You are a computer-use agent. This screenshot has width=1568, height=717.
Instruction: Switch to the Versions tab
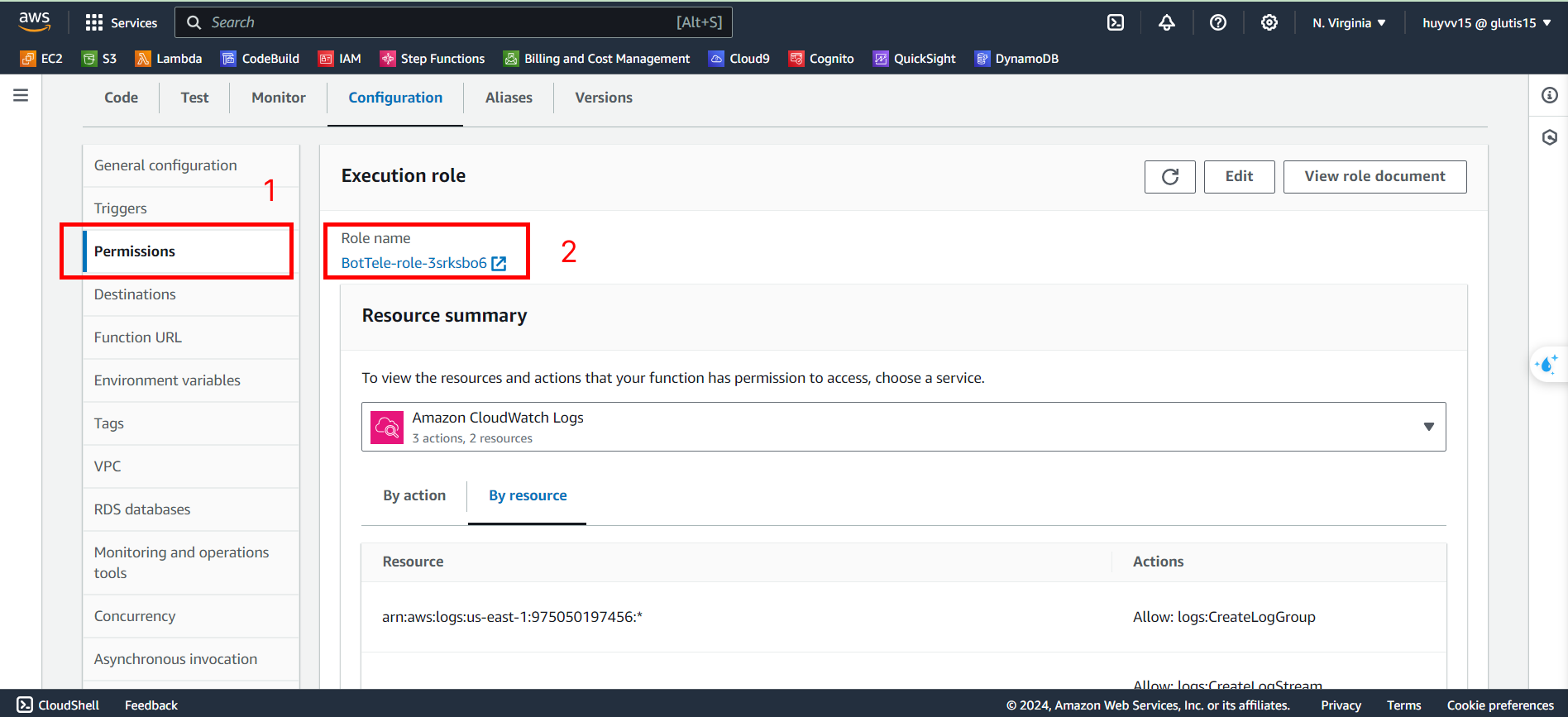coord(604,98)
